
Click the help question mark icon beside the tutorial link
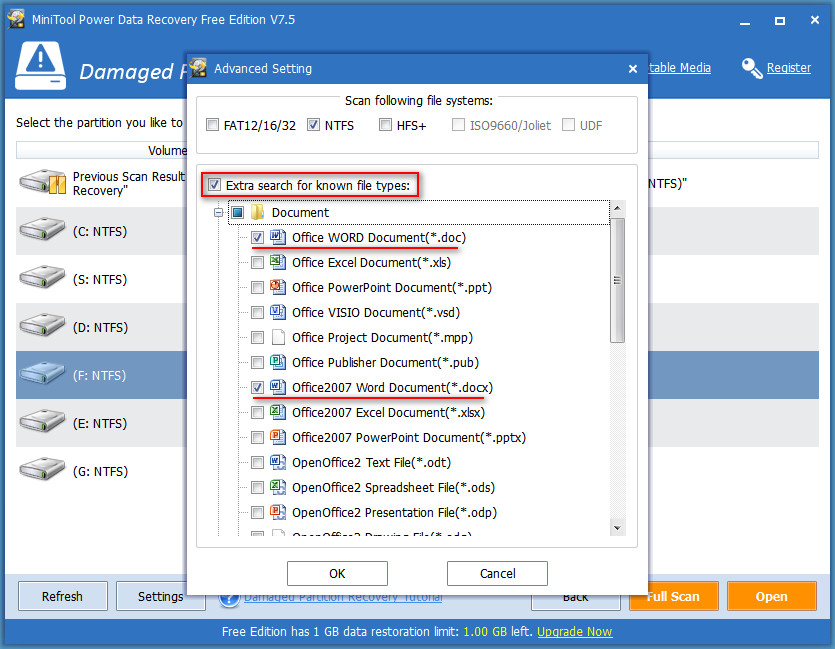229,599
